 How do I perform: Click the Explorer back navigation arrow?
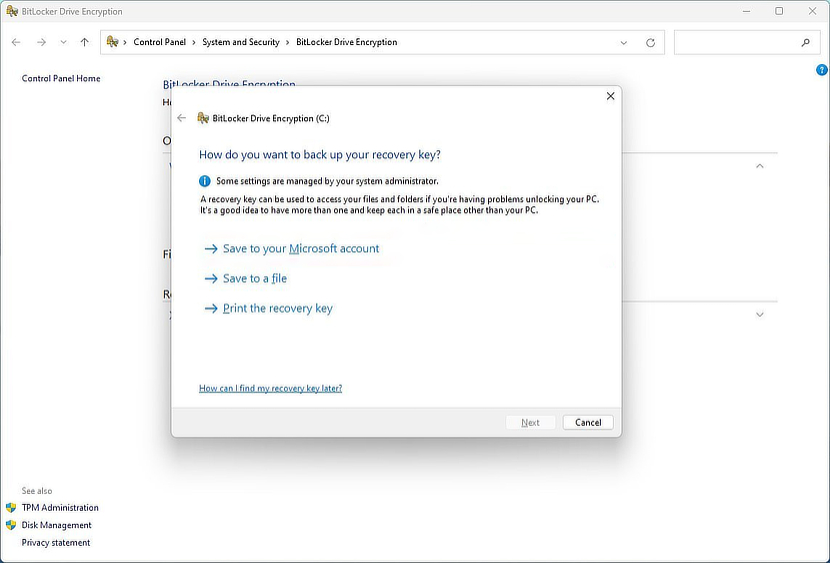(16, 43)
